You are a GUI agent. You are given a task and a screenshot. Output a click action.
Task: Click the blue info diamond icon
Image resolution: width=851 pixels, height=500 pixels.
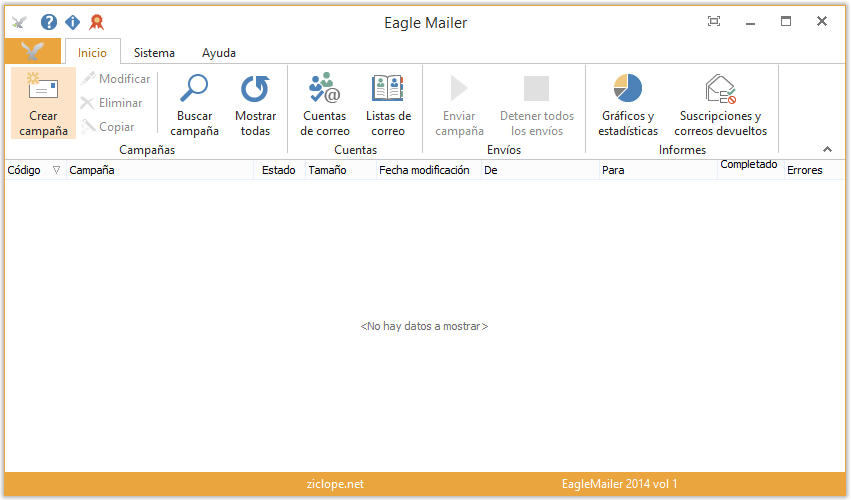[x=73, y=22]
